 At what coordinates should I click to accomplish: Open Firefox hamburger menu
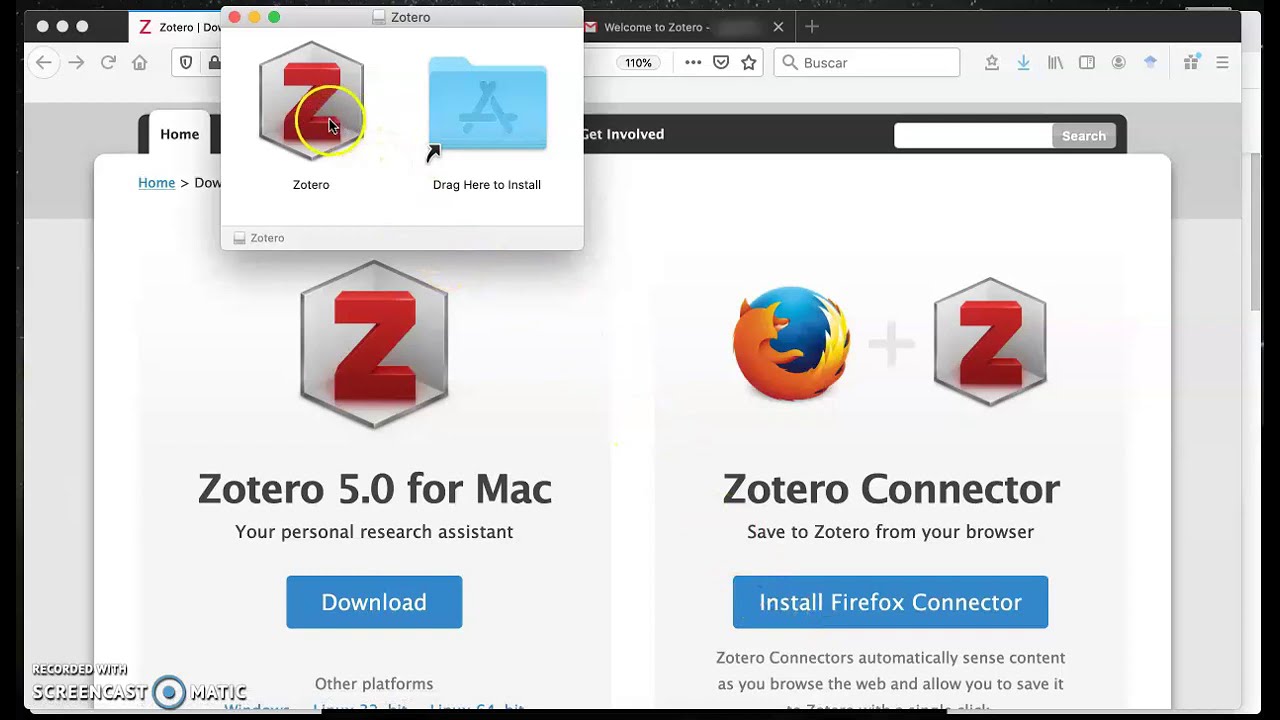tap(1222, 63)
